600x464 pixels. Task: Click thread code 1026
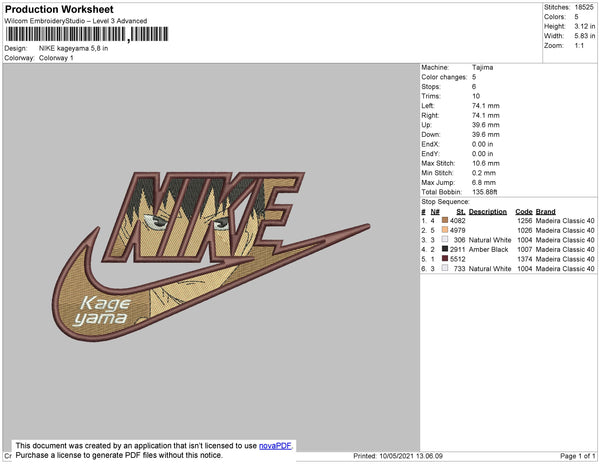click(524, 230)
